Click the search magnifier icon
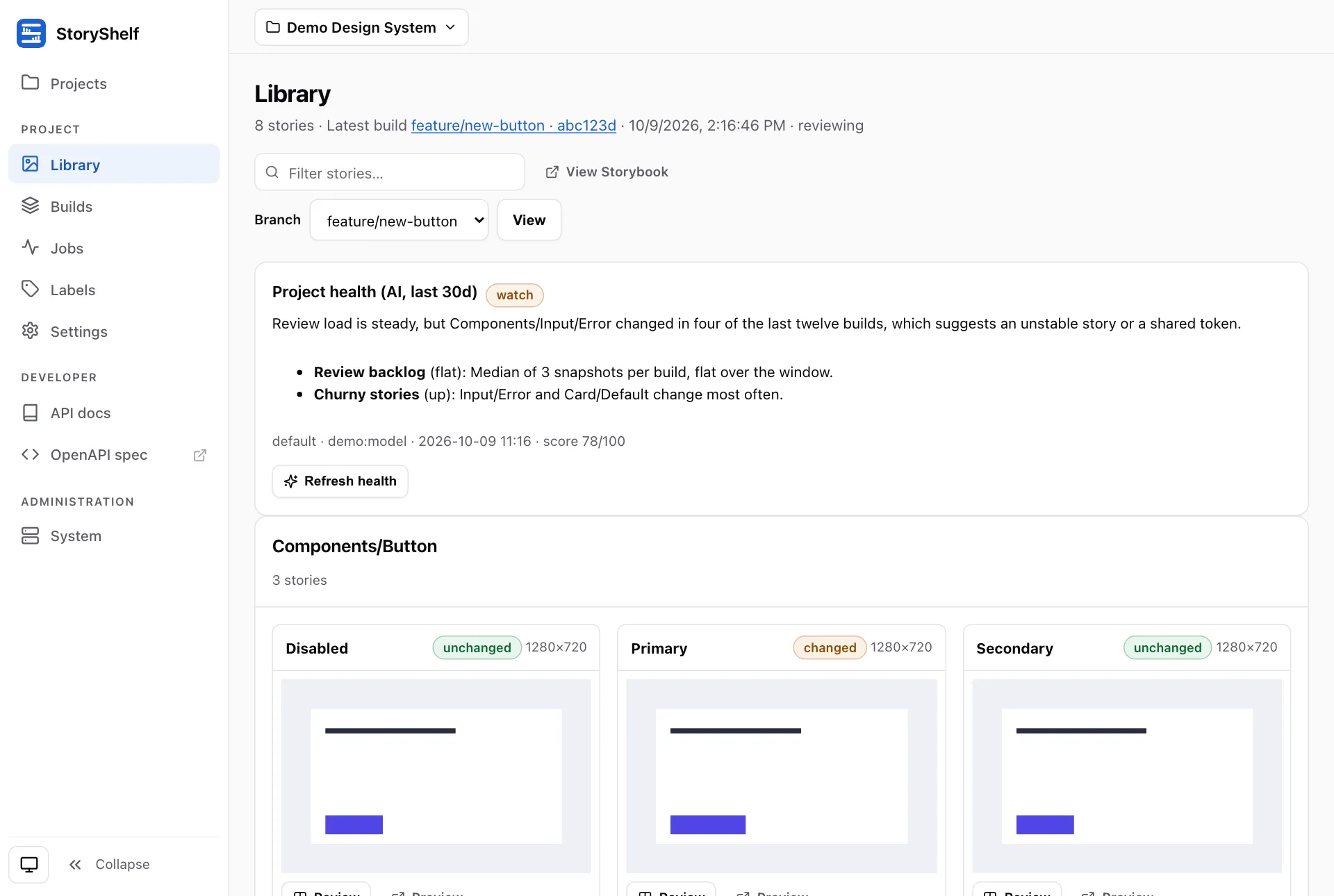This screenshot has height=896, width=1334. coord(272,172)
